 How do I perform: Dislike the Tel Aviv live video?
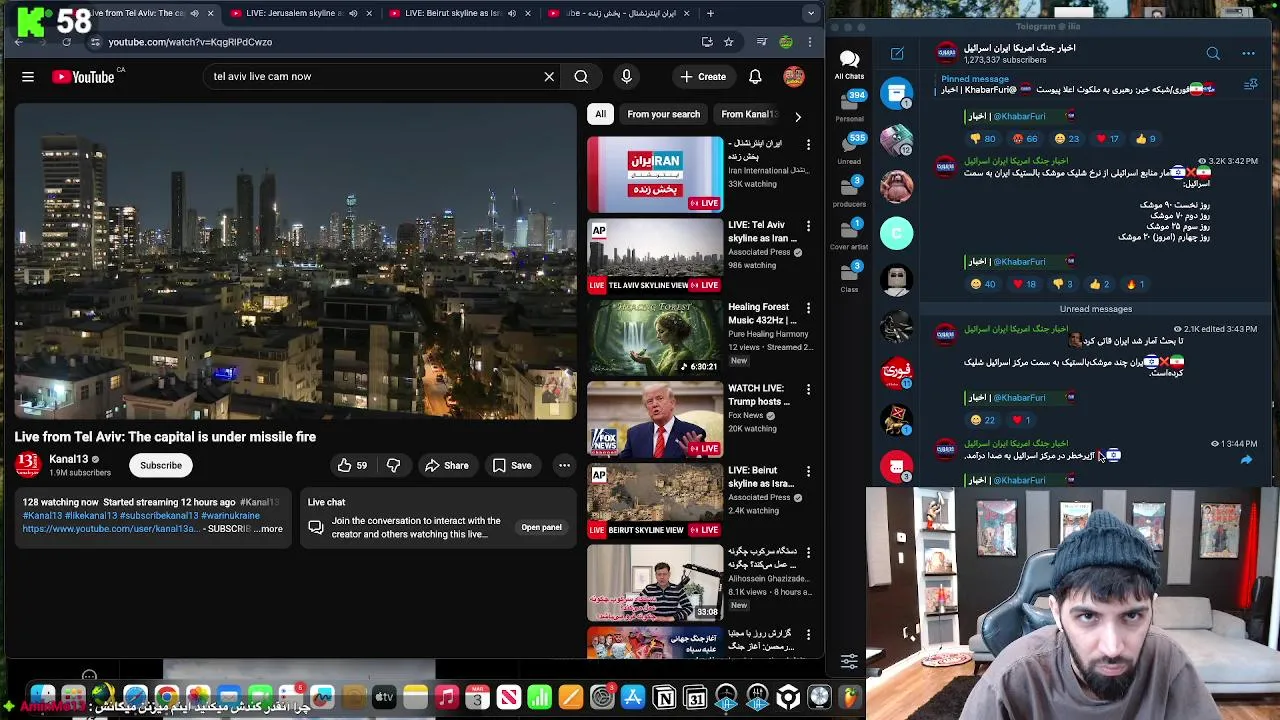point(393,465)
